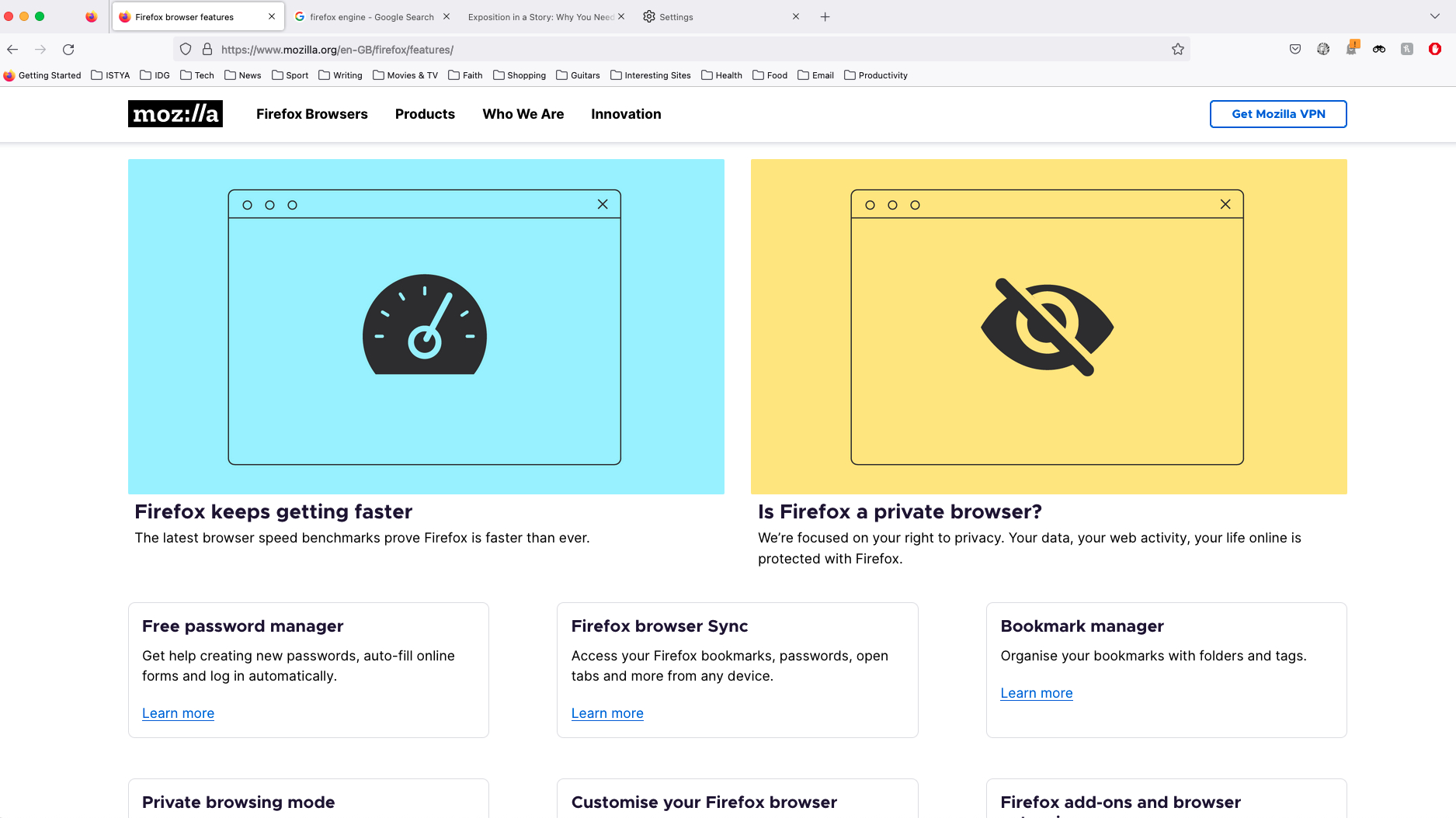Screen dimensions: 1456x818
Task: Click the Mozilla logo
Action: (175, 114)
